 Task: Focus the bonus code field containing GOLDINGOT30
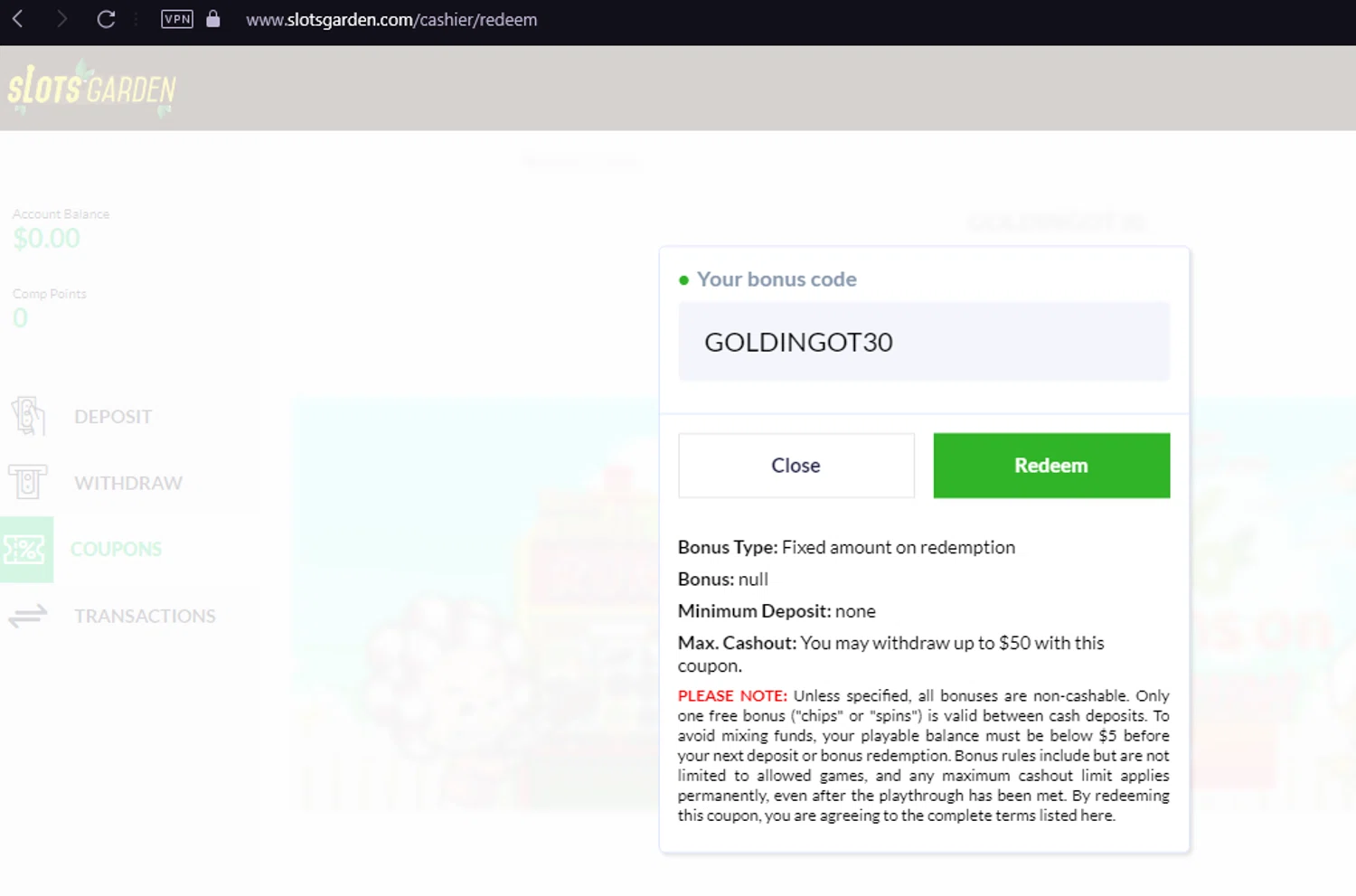[x=924, y=342]
